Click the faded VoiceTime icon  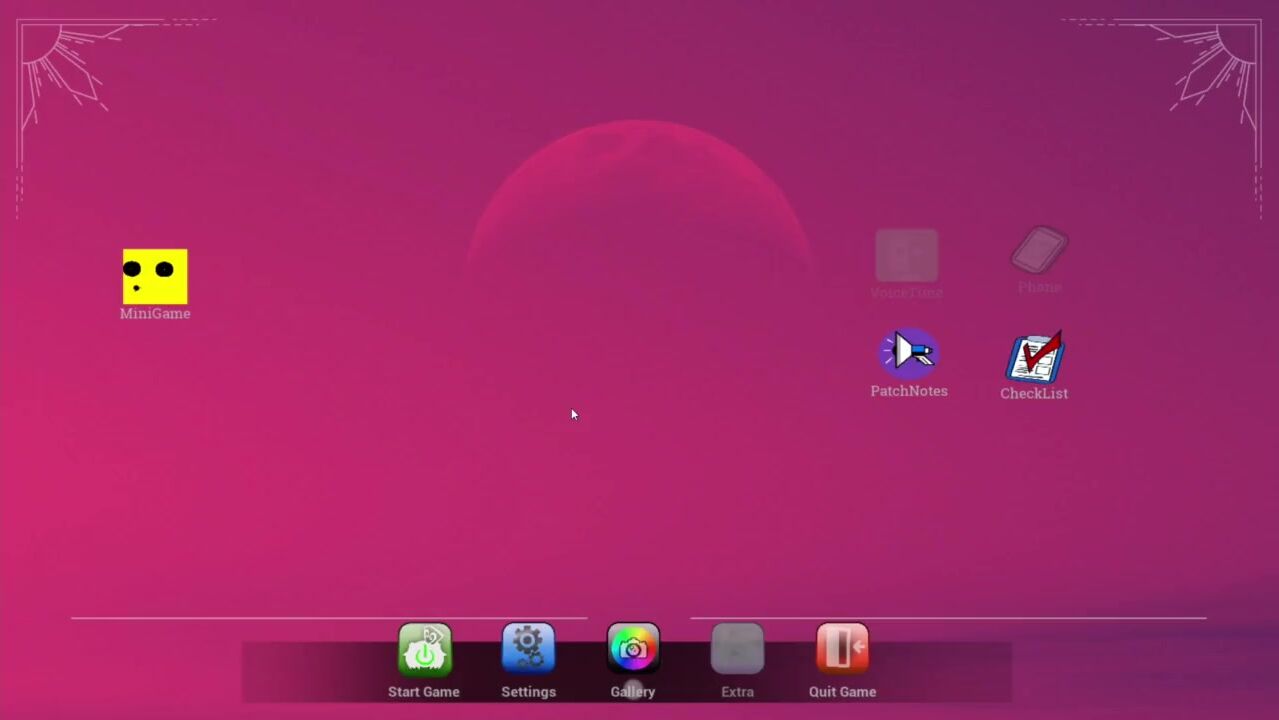[907, 255]
